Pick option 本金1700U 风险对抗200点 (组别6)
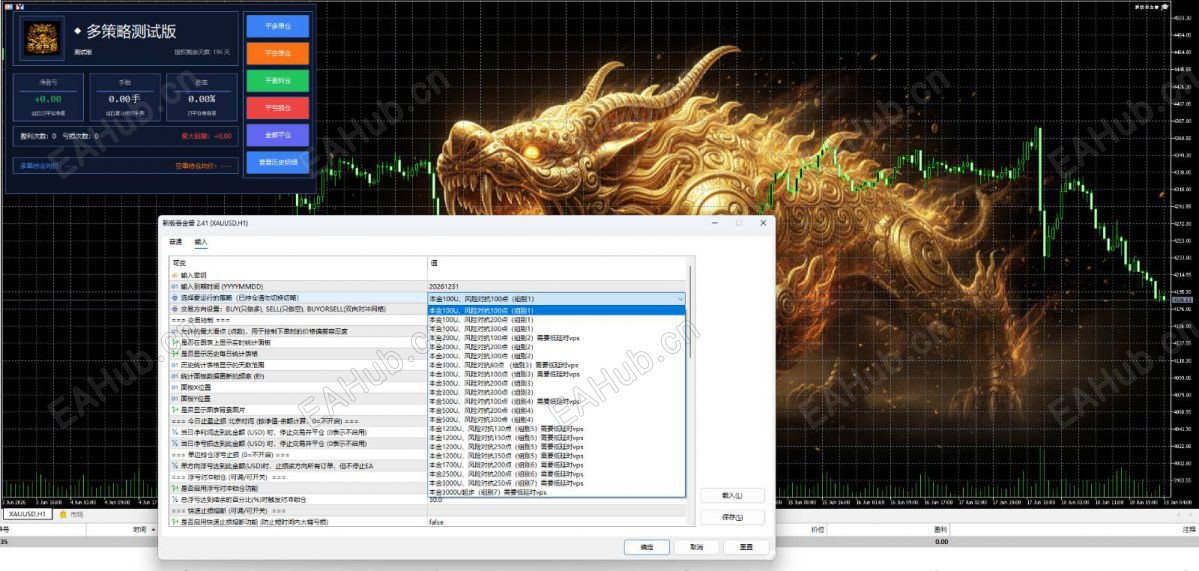Image resolution: width=1199 pixels, height=571 pixels. click(557, 466)
